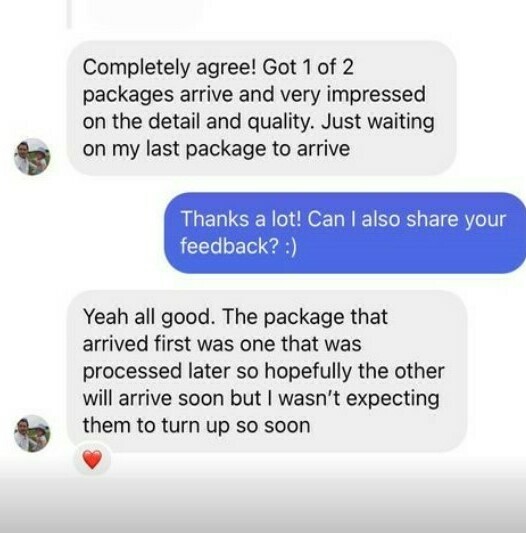Screen dimensions: 526x533
Task: Click the smiley ":)" in the blue message
Action: 291,246
